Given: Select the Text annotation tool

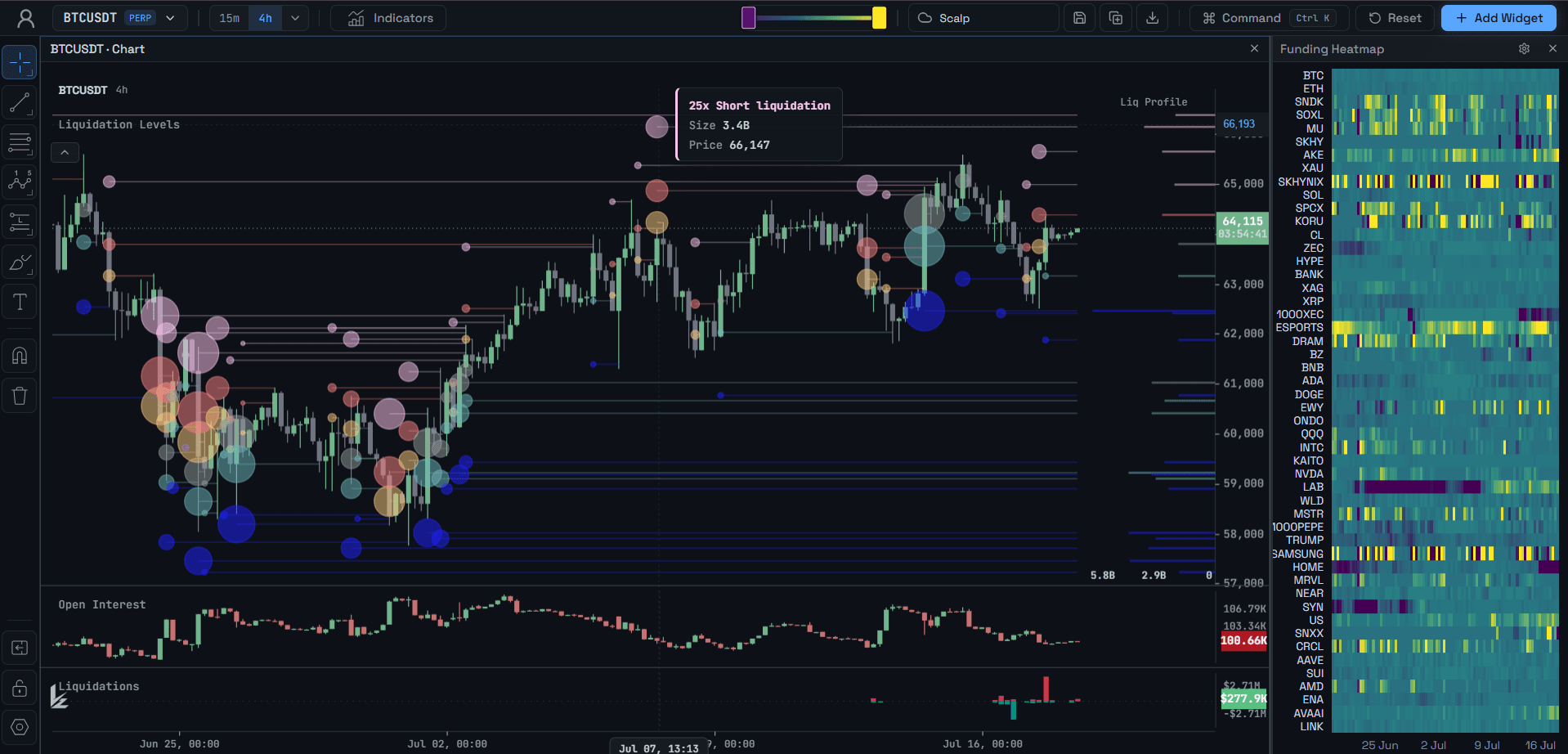Looking at the screenshot, I should (x=20, y=303).
